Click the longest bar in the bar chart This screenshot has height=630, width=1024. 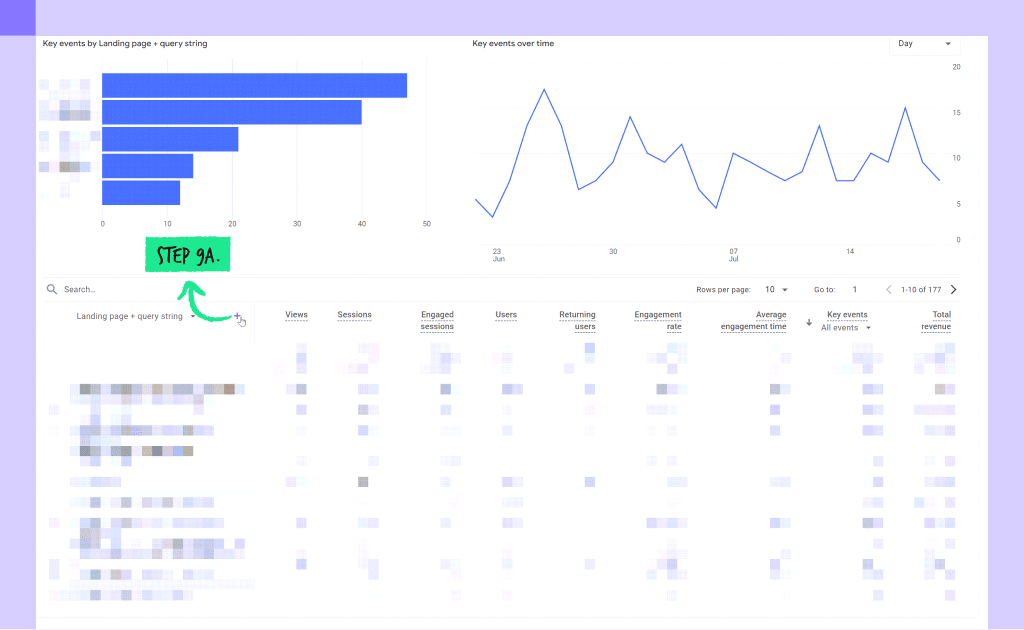tap(254, 86)
